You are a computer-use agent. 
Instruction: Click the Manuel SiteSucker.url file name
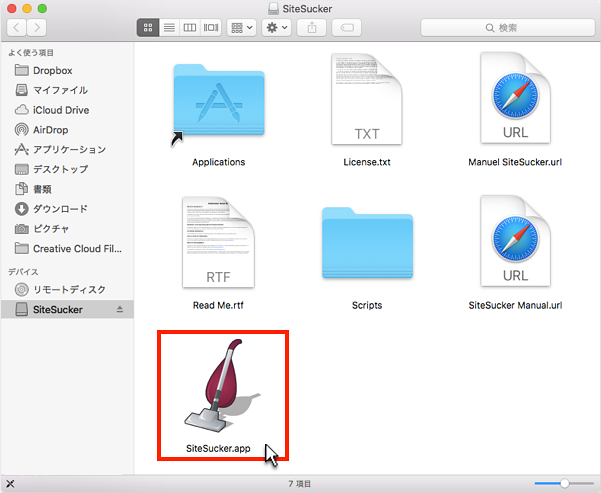tap(515, 162)
